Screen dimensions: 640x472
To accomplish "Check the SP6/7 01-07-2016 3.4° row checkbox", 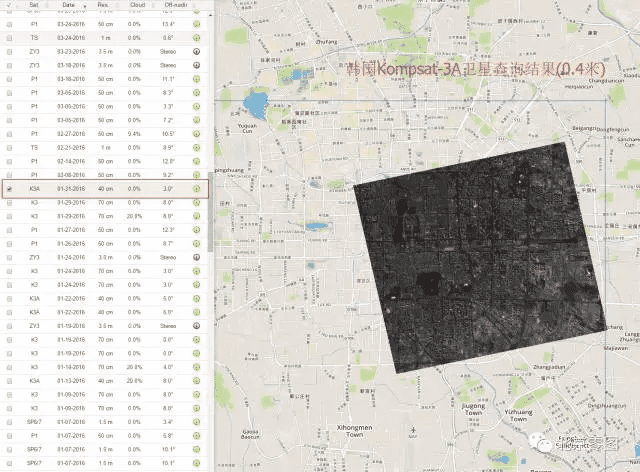I will [9, 422].
